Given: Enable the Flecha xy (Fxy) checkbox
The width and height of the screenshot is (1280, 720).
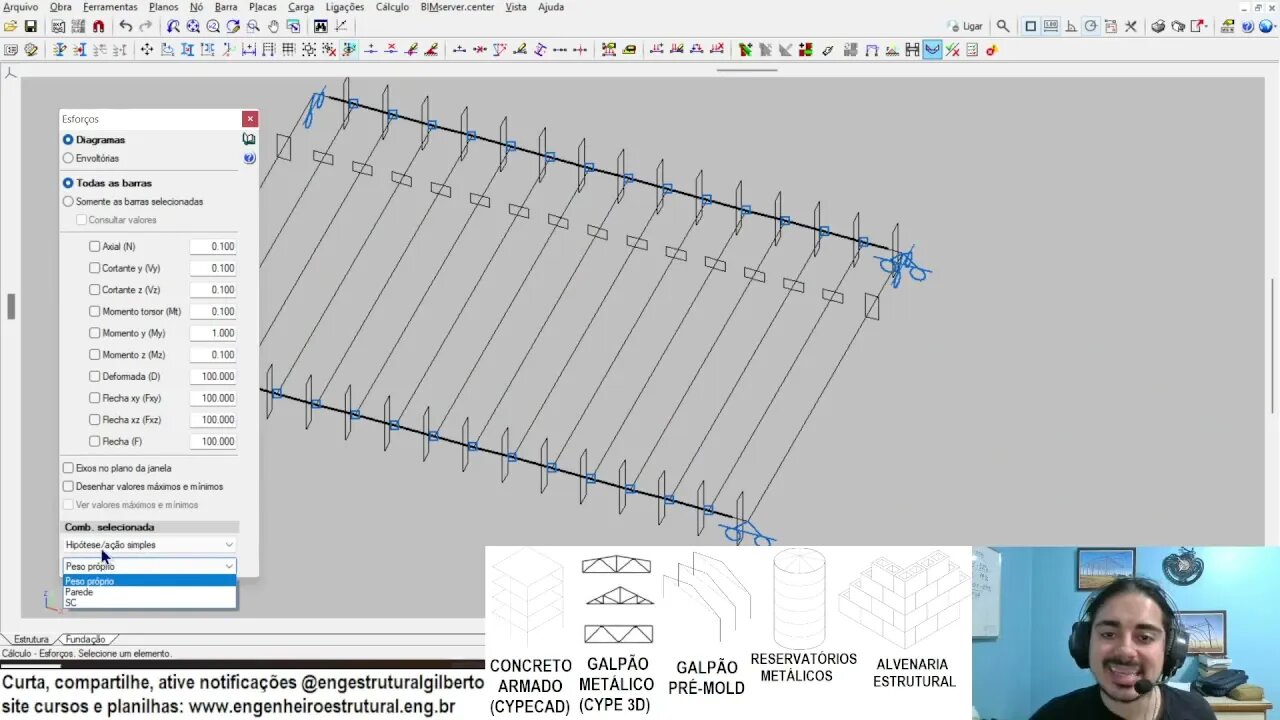Looking at the screenshot, I should [x=94, y=398].
